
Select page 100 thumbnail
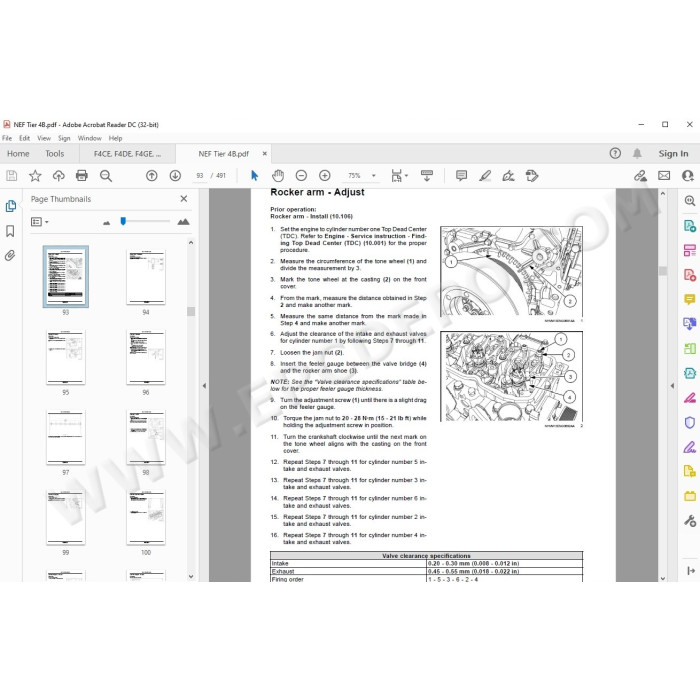[146, 517]
